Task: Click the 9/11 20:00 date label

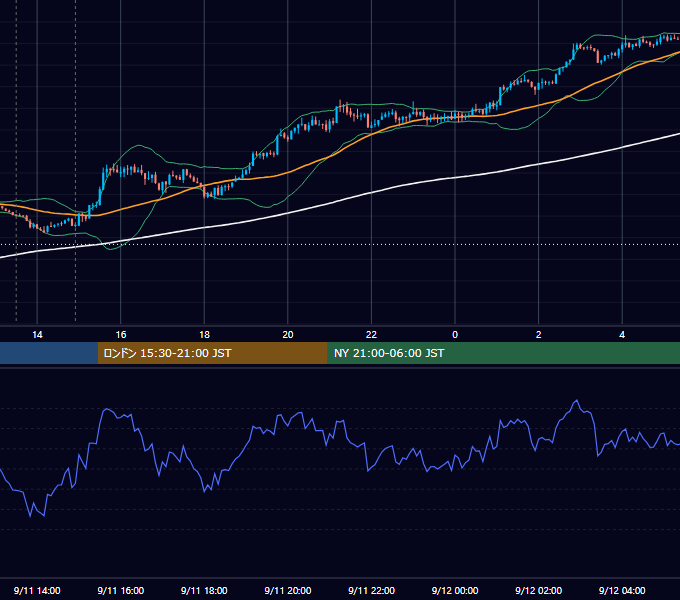Action: tap(288, 590)
